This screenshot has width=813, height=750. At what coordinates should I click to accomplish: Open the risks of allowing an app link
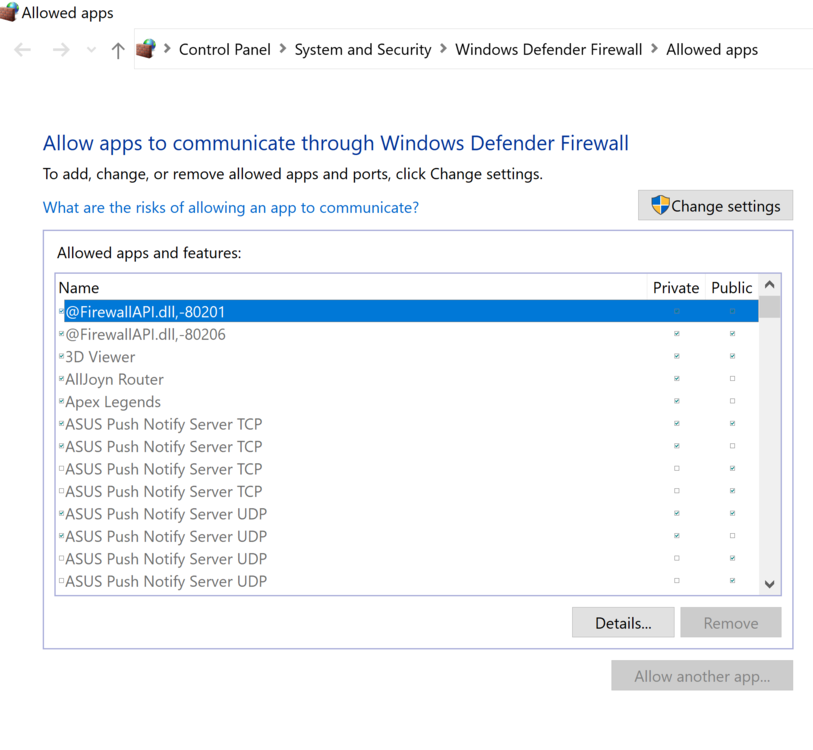(231, 207)
